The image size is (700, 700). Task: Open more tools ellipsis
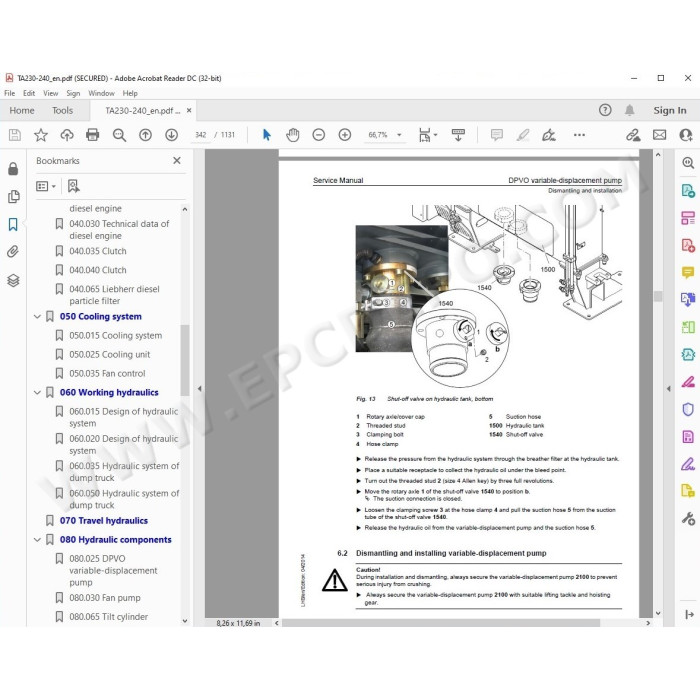(x=579, y=135)
